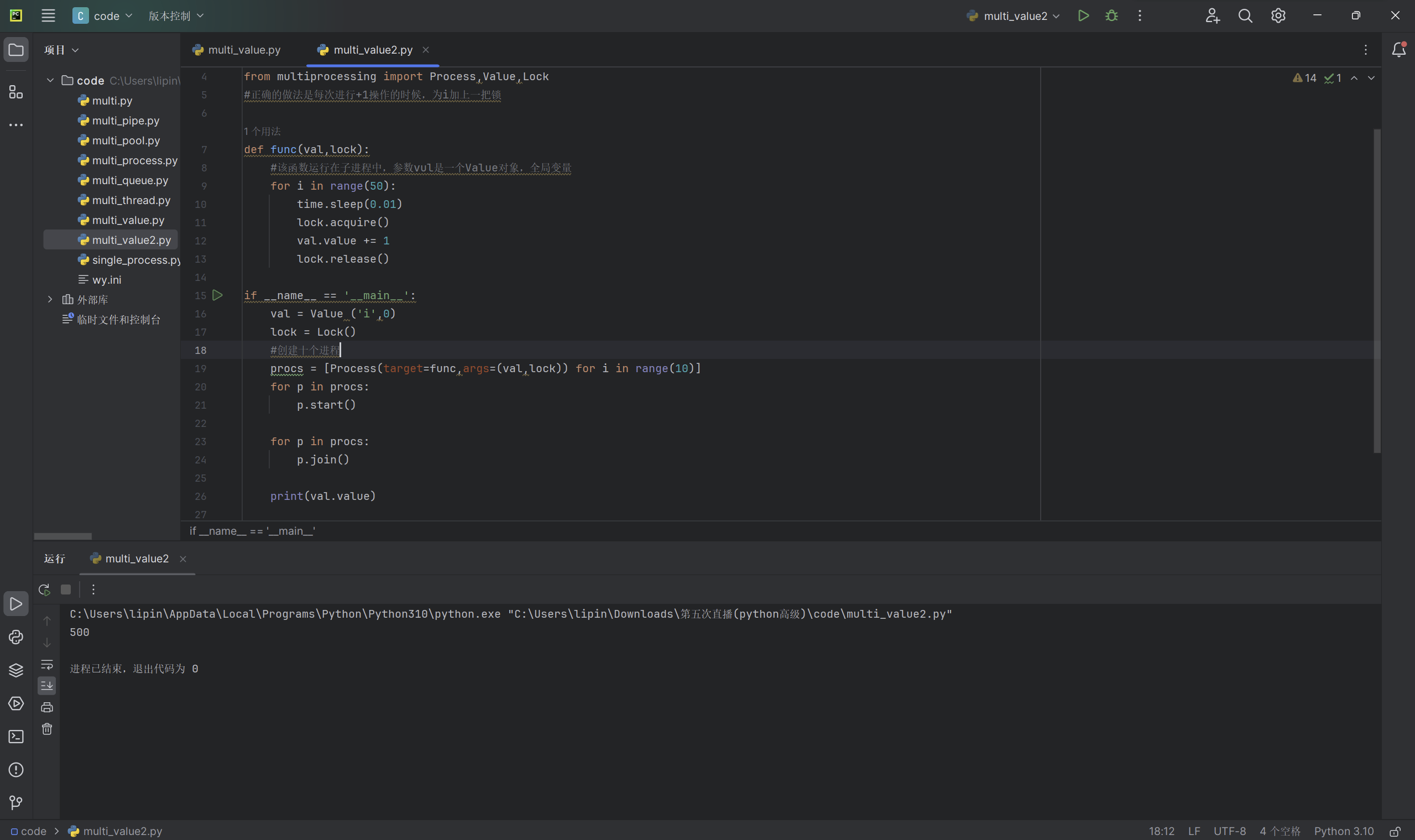Toggle the Project tool window folder icon

coord(16,50)
